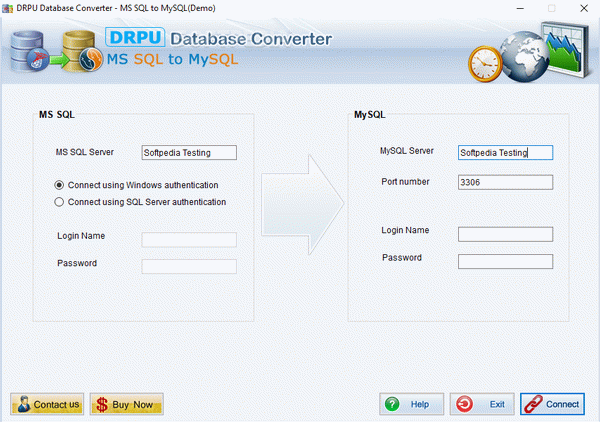
Task: Minimize the DRPU Database Converter window
Action: click(x=520, y=8)
